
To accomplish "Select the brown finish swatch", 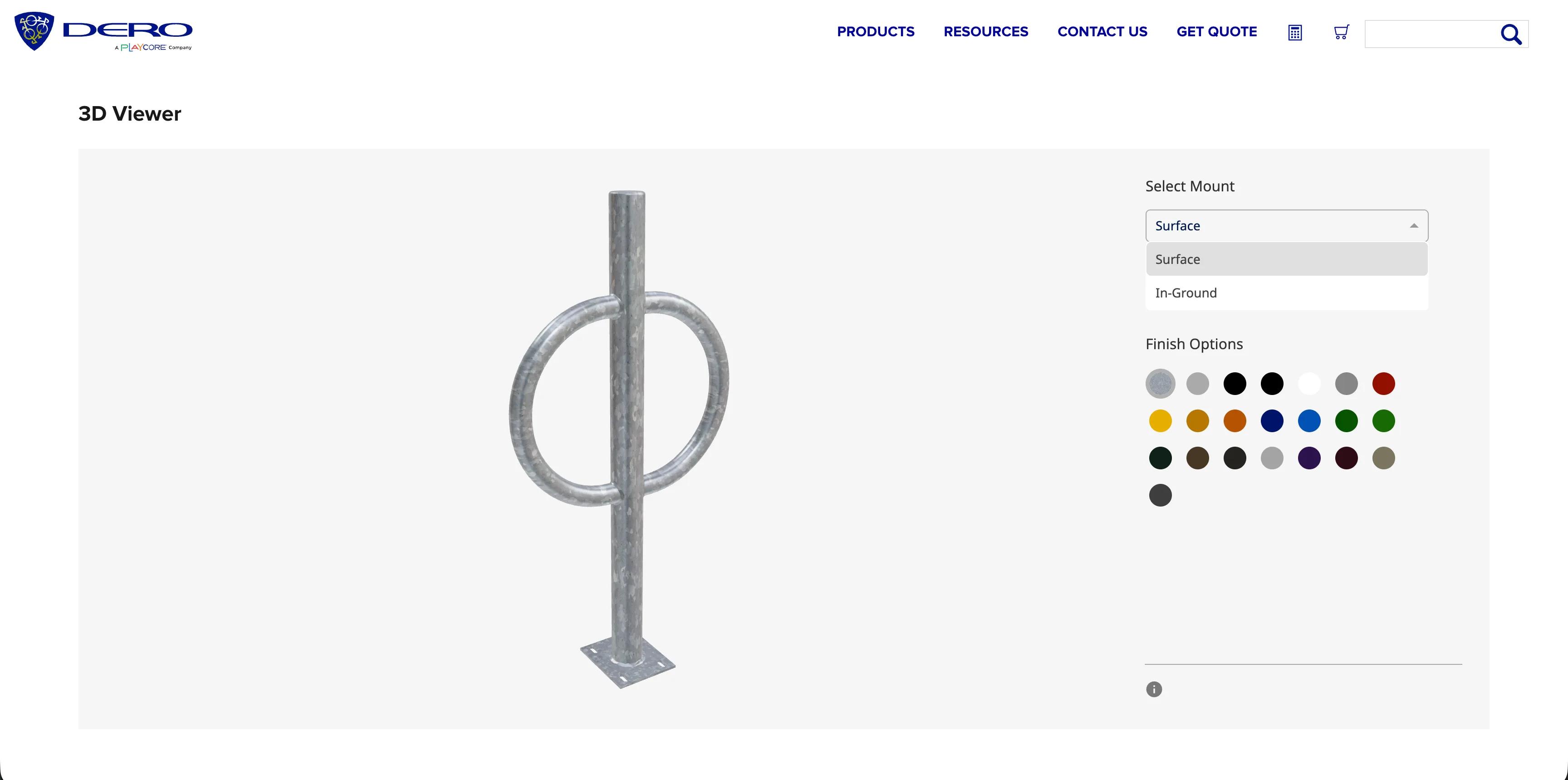I will [1197, 458].
